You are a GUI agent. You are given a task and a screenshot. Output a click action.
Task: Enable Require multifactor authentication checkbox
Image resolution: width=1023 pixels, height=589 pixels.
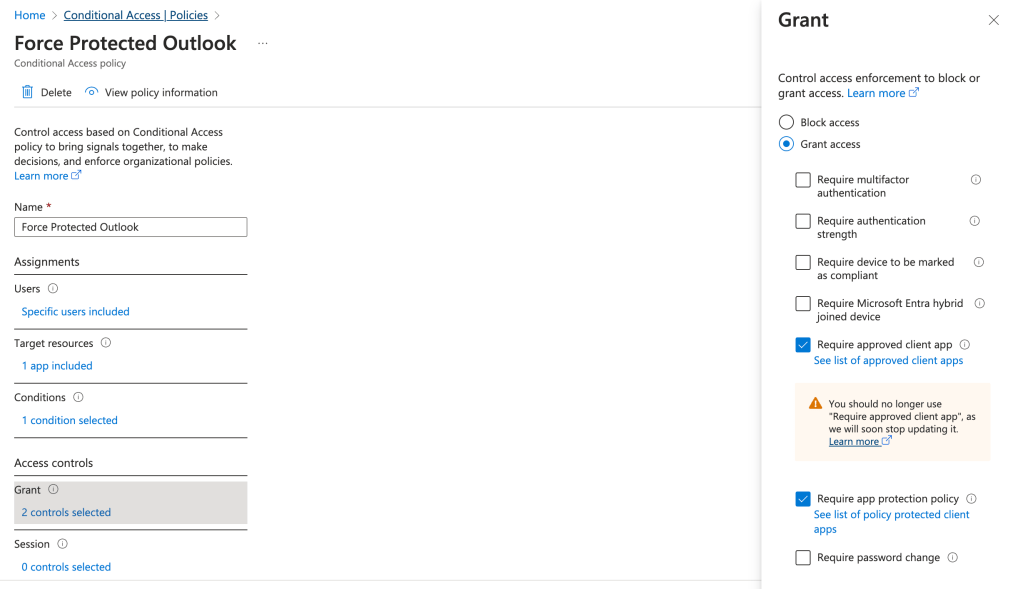pyautogui.click(x=803, y=180)
